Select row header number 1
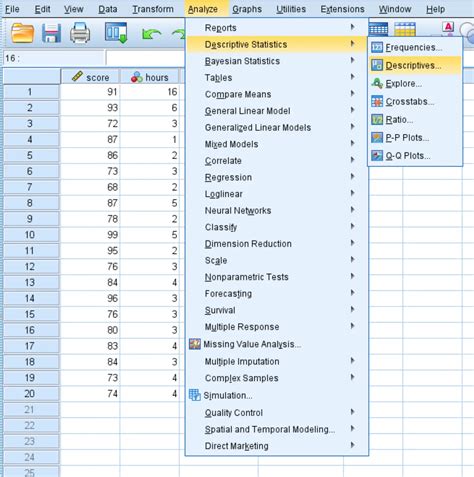Viewport: 474px width, 477px height. pyautogui.click(x=31, y=92)
